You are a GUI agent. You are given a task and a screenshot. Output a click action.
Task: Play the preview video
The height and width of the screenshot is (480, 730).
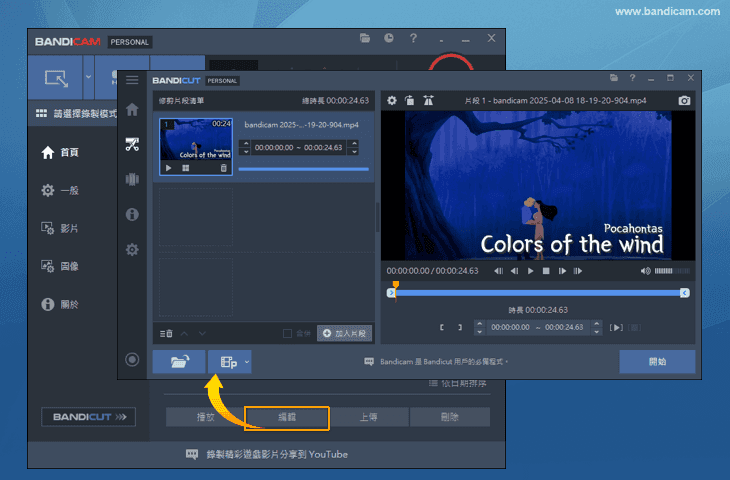tap(530, 271)
